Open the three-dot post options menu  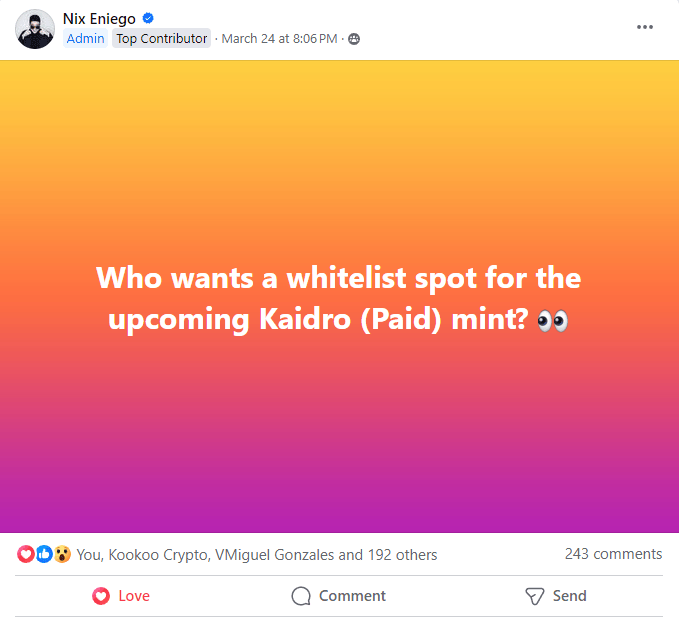645,27
